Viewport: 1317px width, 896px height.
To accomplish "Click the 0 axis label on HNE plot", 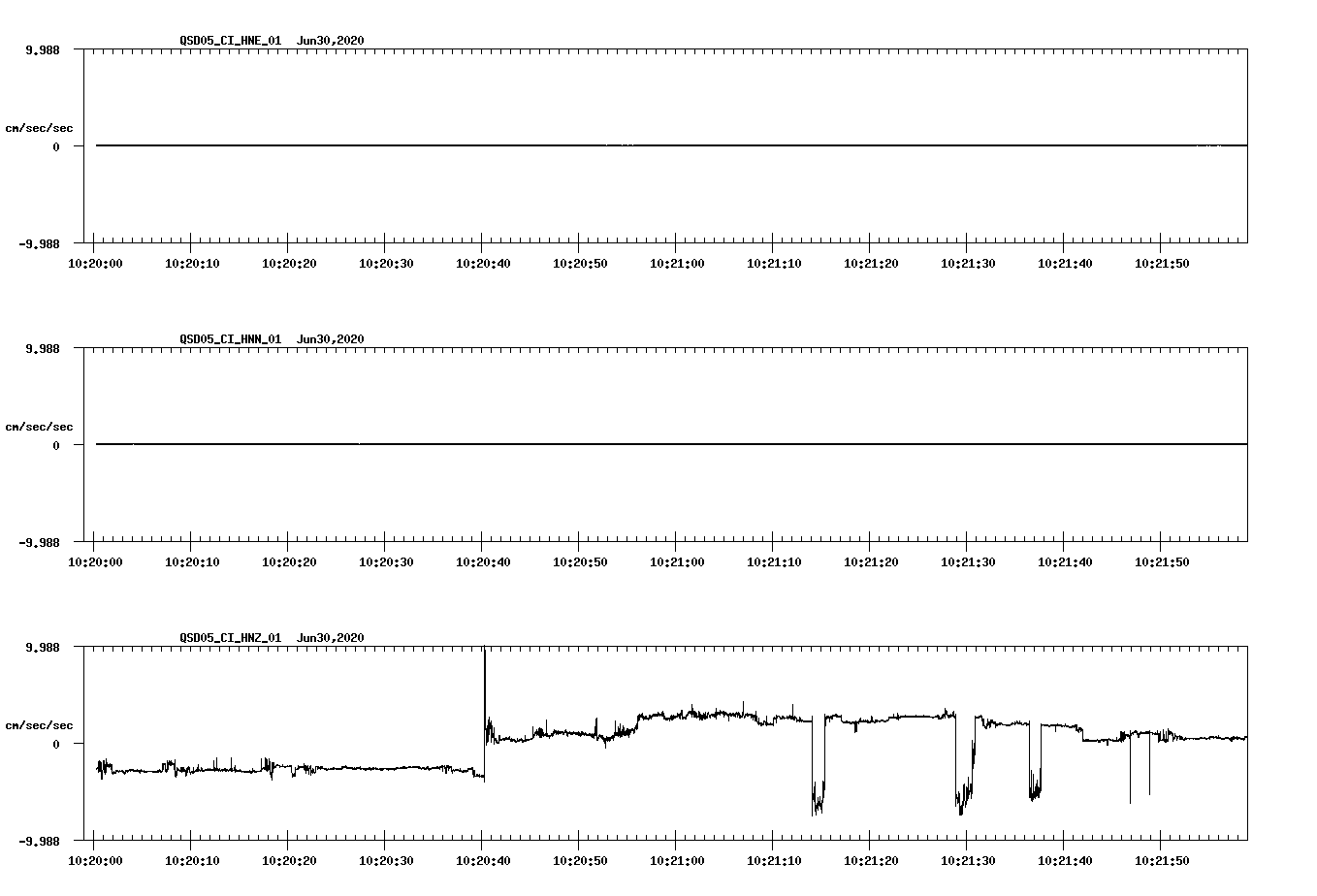I will point(56,146).
